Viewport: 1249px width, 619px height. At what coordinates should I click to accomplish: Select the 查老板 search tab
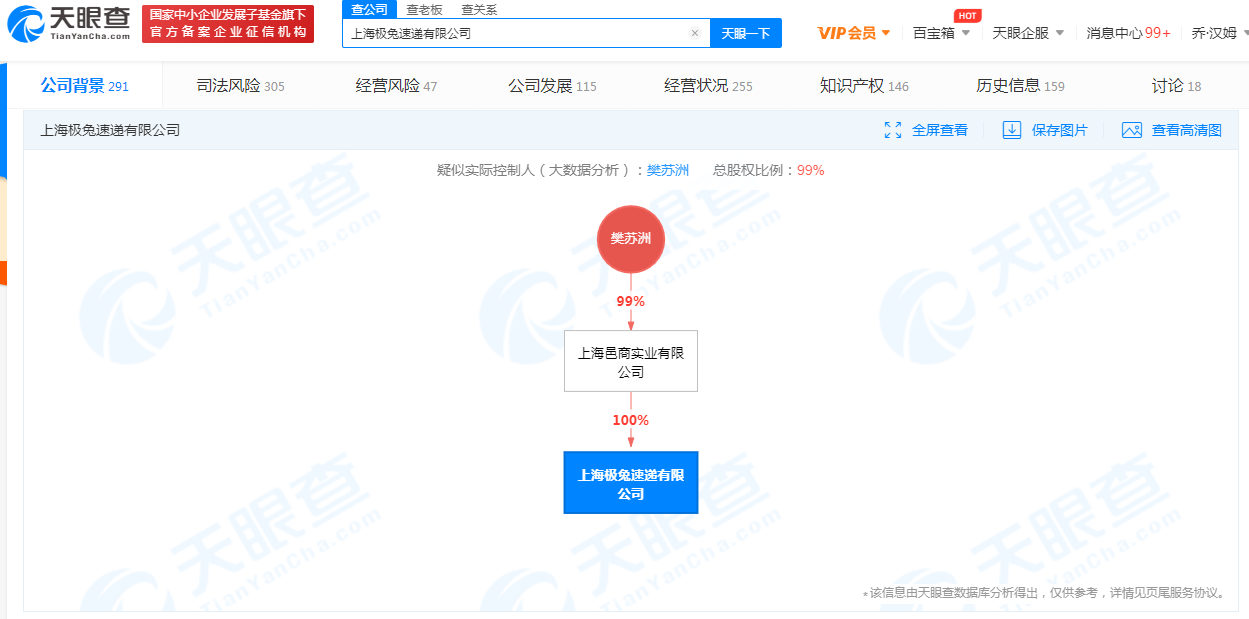(x=424, y=9)
